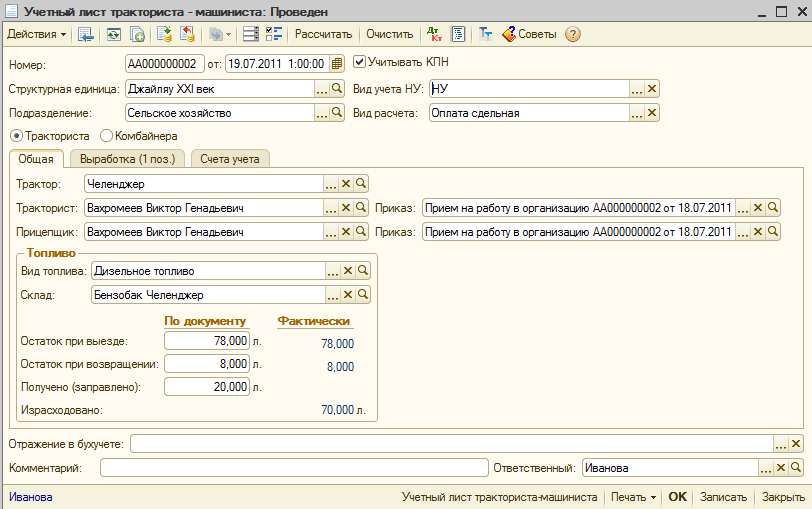Screen dimensions: 812x509
Task: Switch to the Выработка (1 поз.) tab
Action: (126, 159)
